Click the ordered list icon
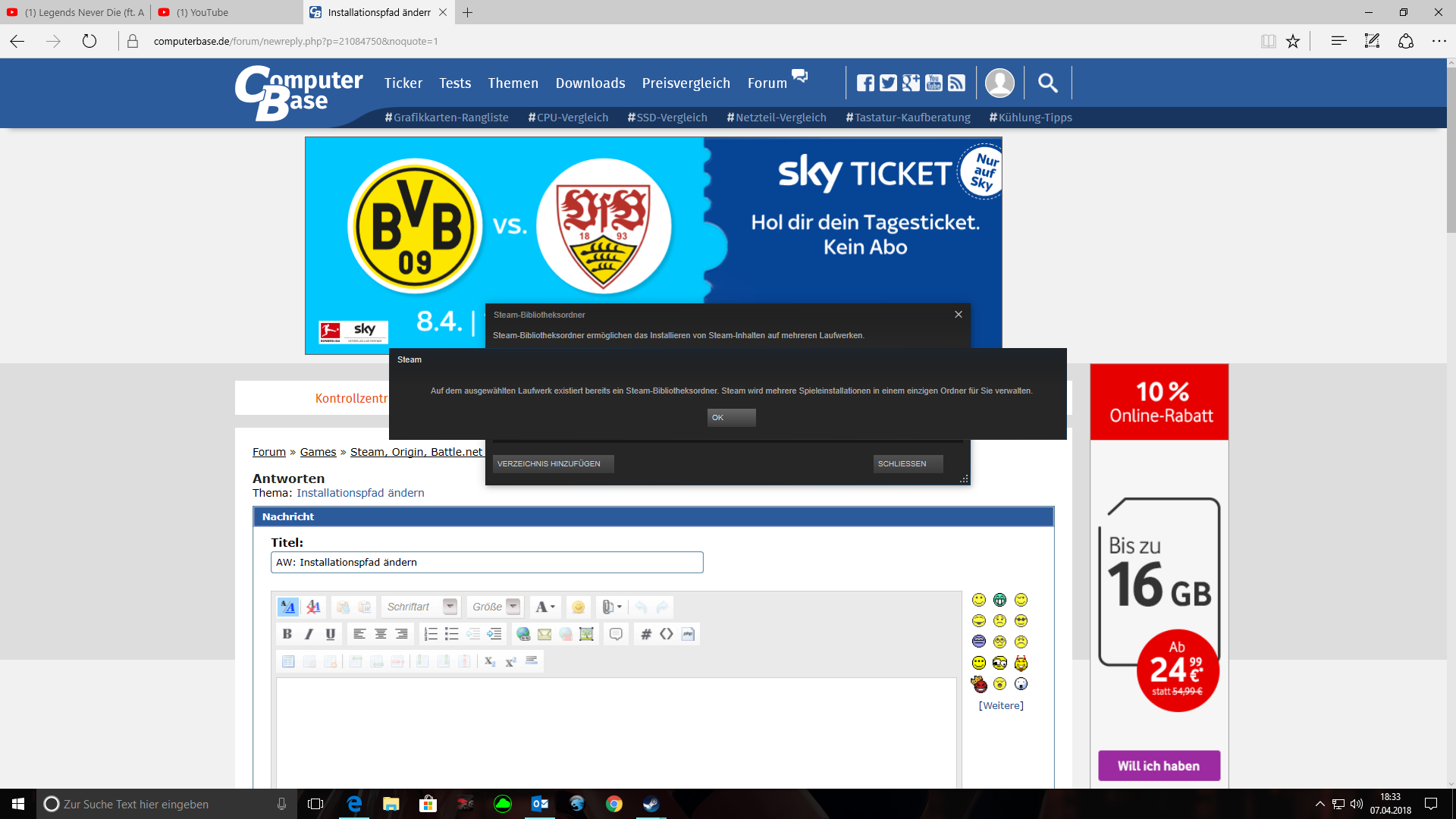The height and width of the screenshot is (819, 1456). click(x=431, y=634)
